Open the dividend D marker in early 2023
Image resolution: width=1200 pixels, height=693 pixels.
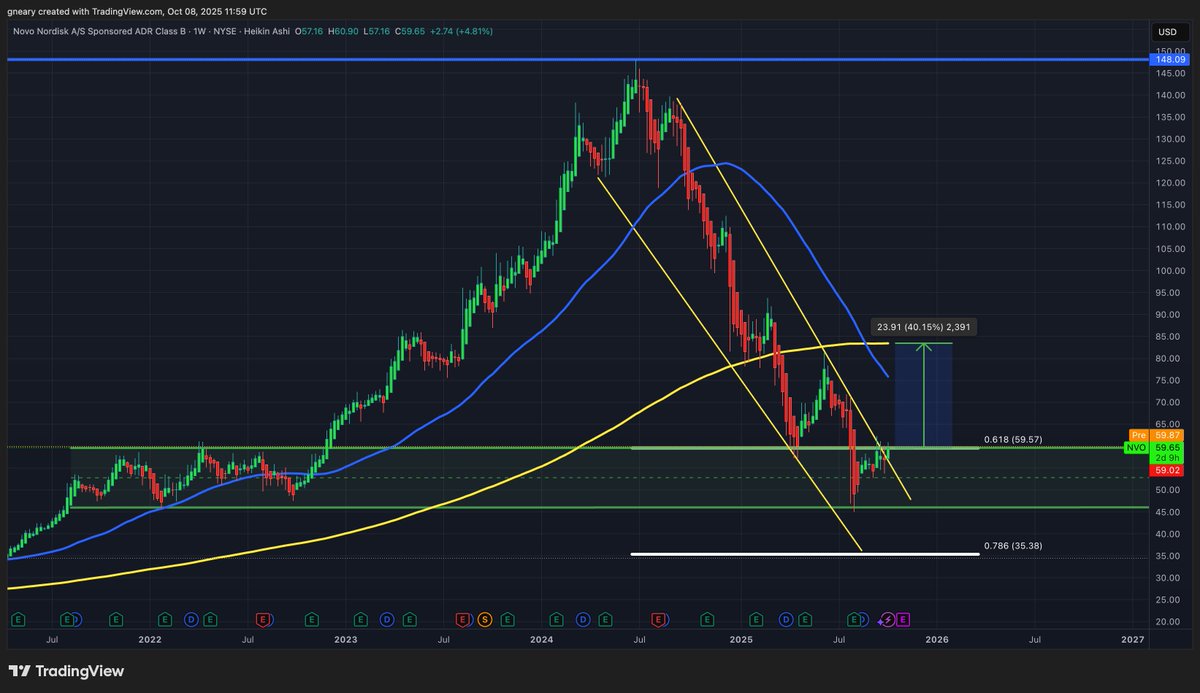pyautogui.click(x=387, y=620)
